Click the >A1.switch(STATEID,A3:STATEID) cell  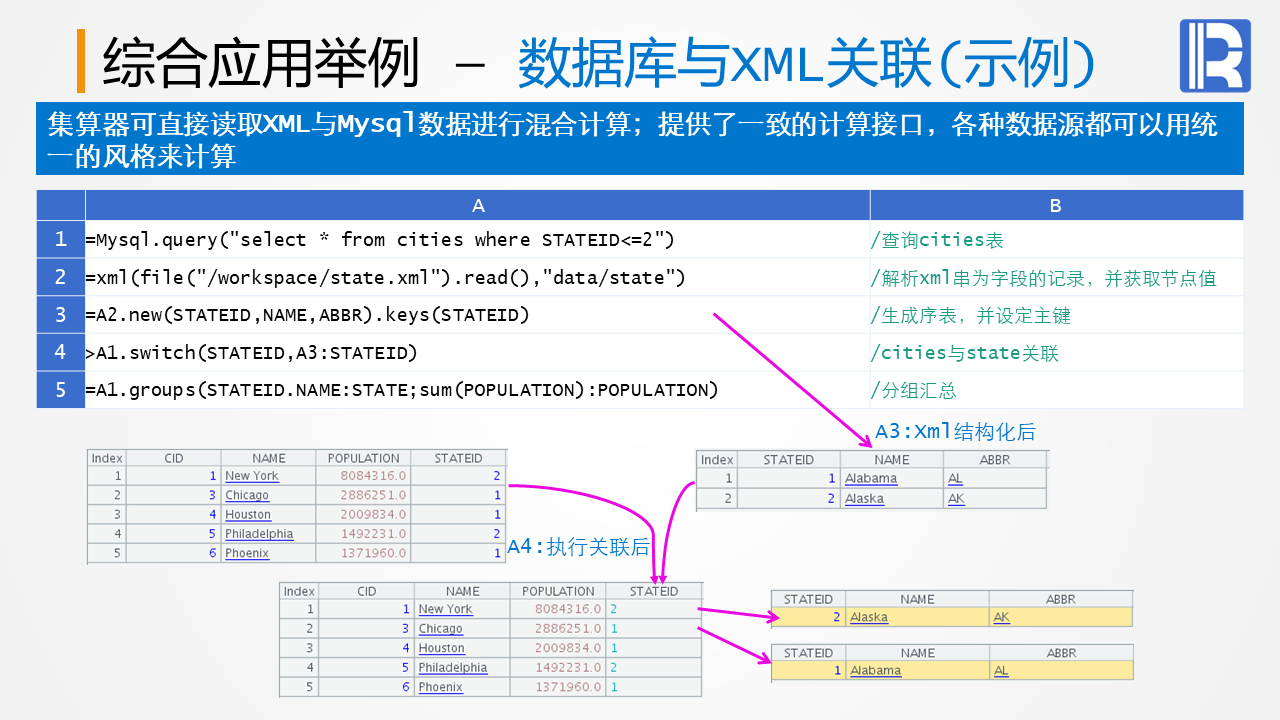(x=478, y=353)
